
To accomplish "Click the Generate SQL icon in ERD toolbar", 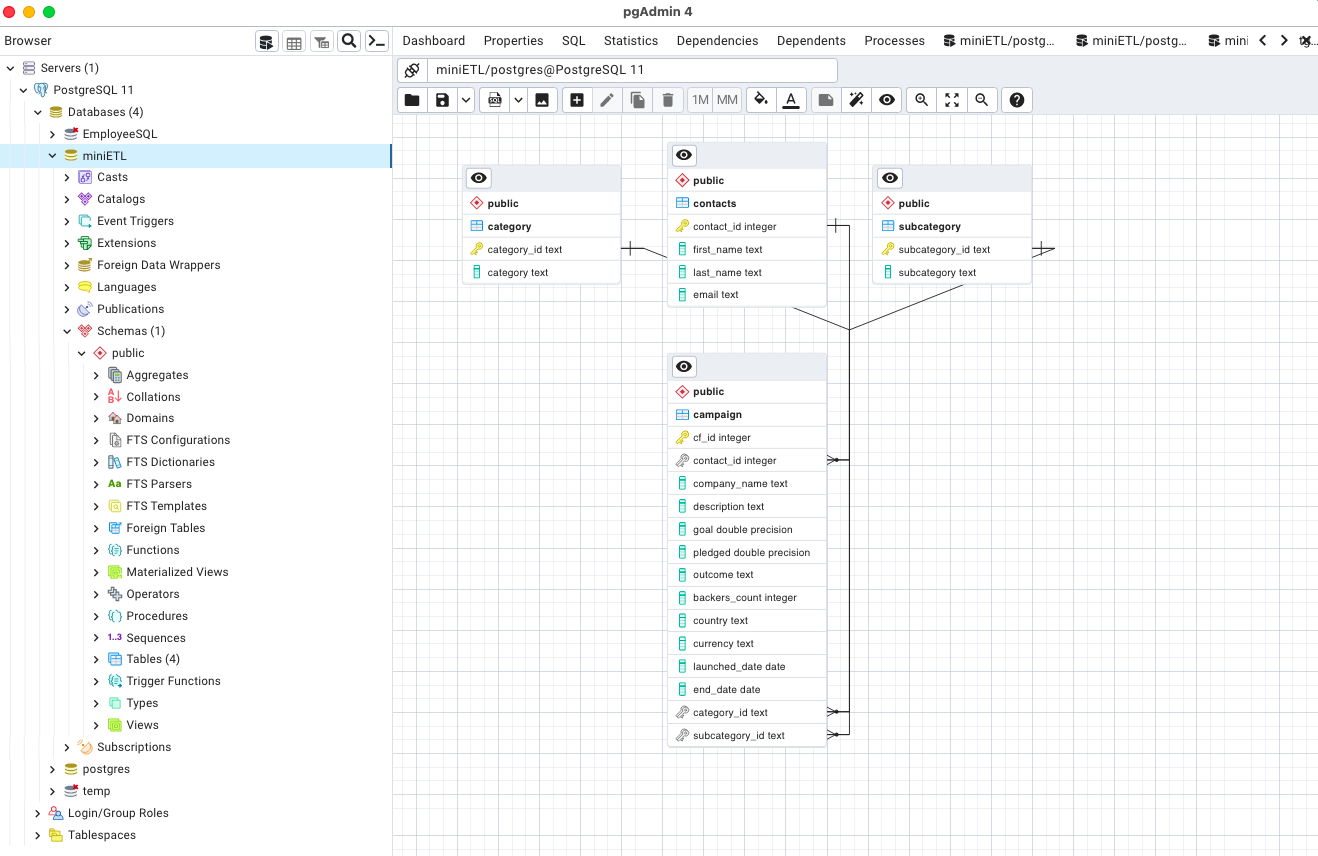I will (x=495, y=99).
